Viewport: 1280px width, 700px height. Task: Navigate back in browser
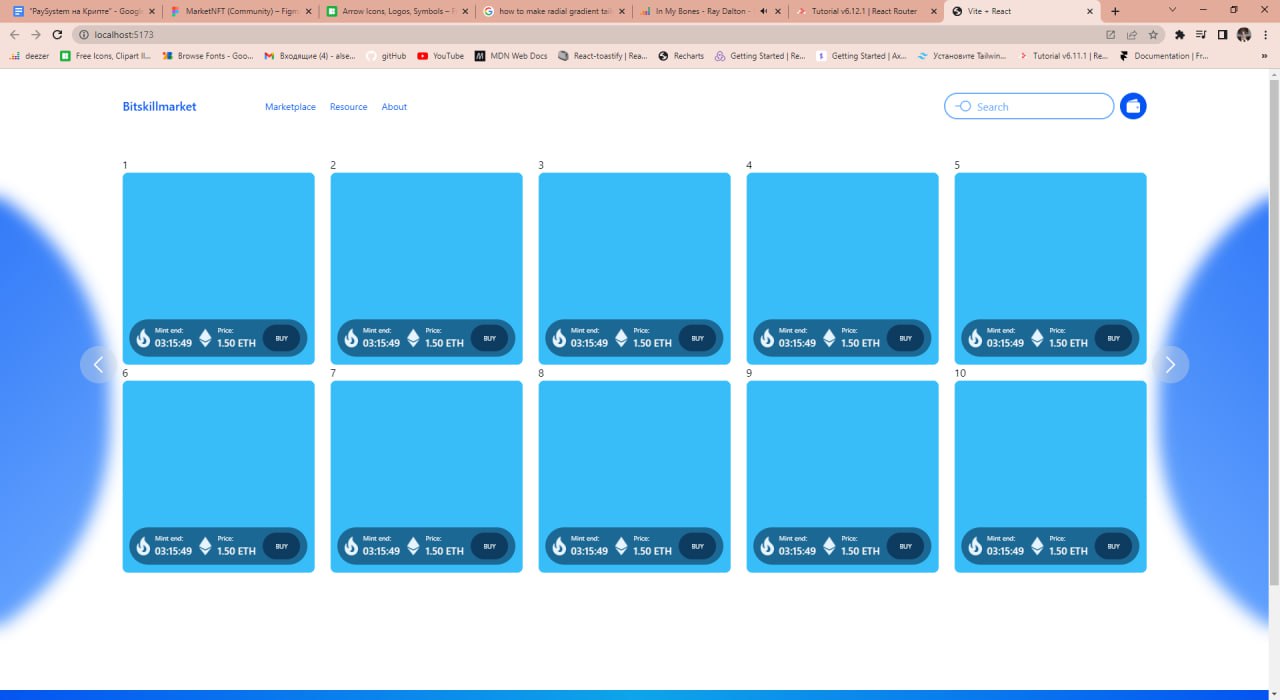pyautogui.click(x=14, y=34)
